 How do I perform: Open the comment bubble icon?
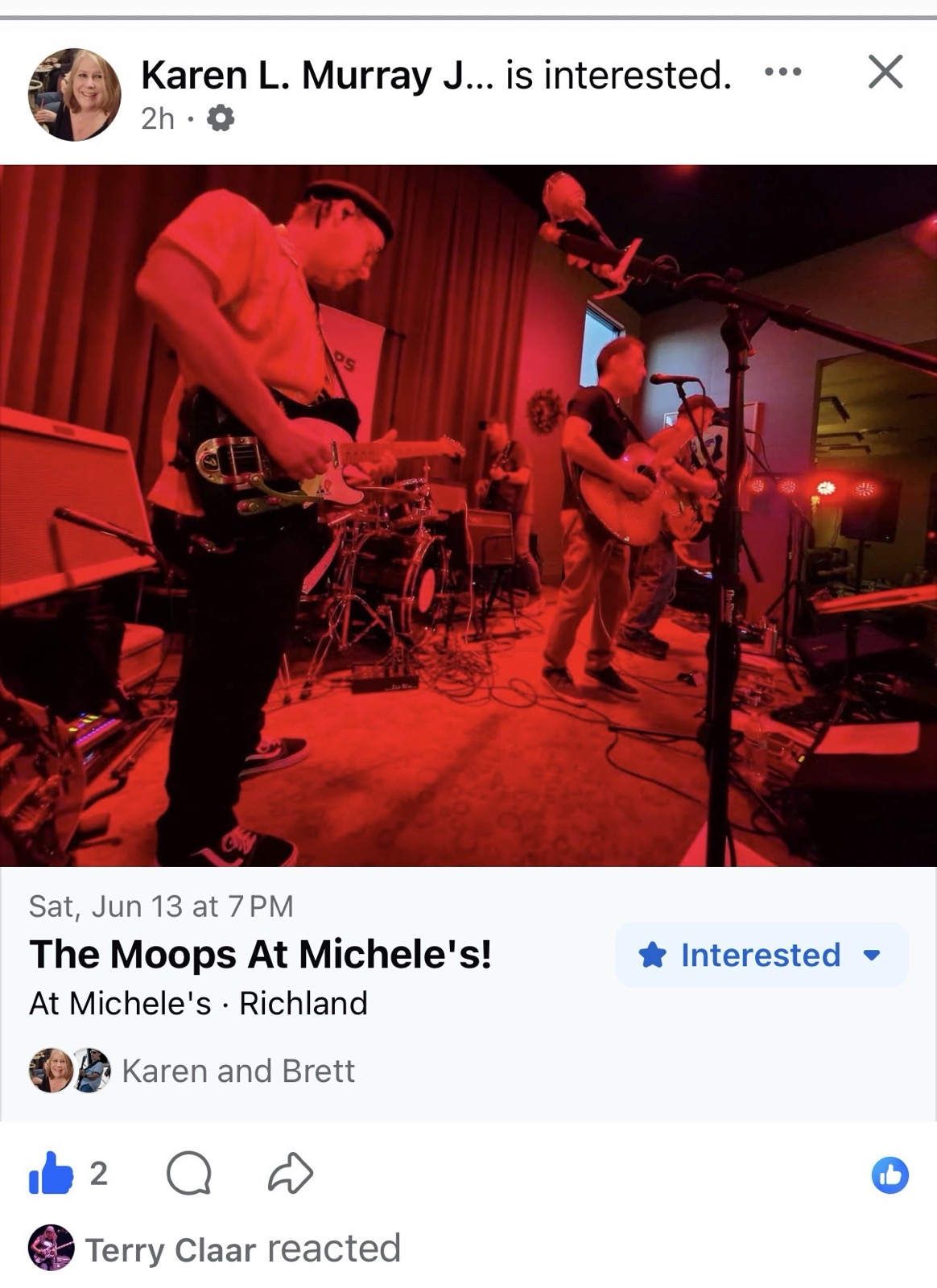[x=189, y=1173]
